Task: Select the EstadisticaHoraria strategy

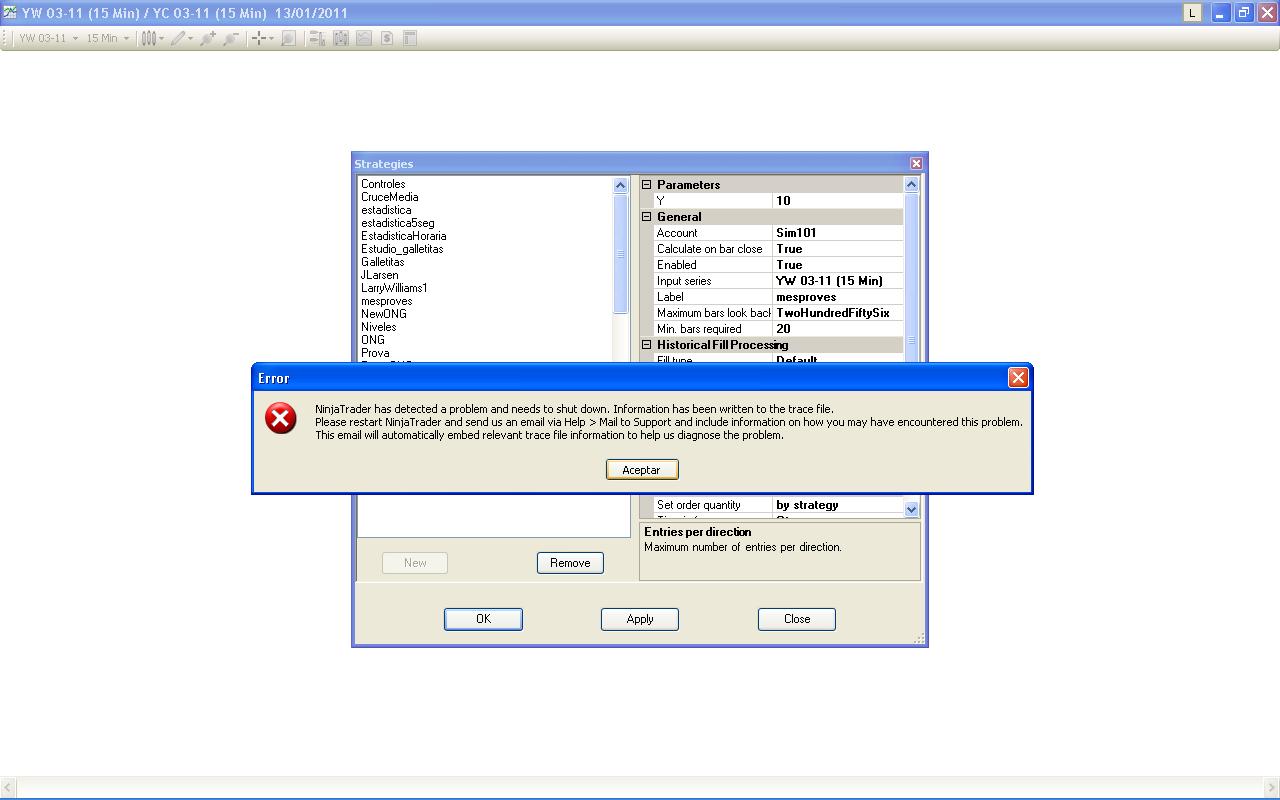Action: pos(404,236)
